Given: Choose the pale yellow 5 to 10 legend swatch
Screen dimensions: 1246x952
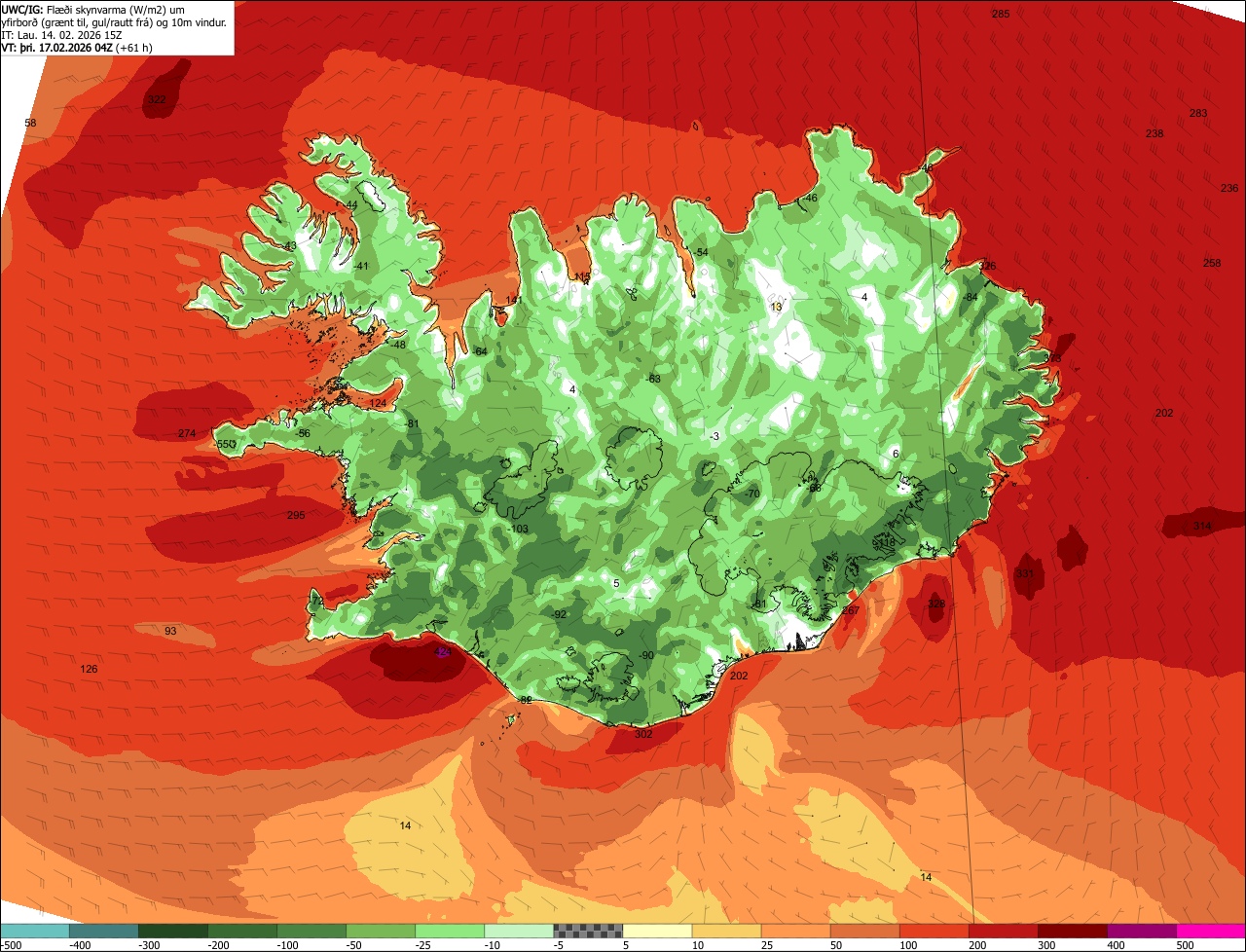Looking at the screenshot, I should click(x=657, y=931).
